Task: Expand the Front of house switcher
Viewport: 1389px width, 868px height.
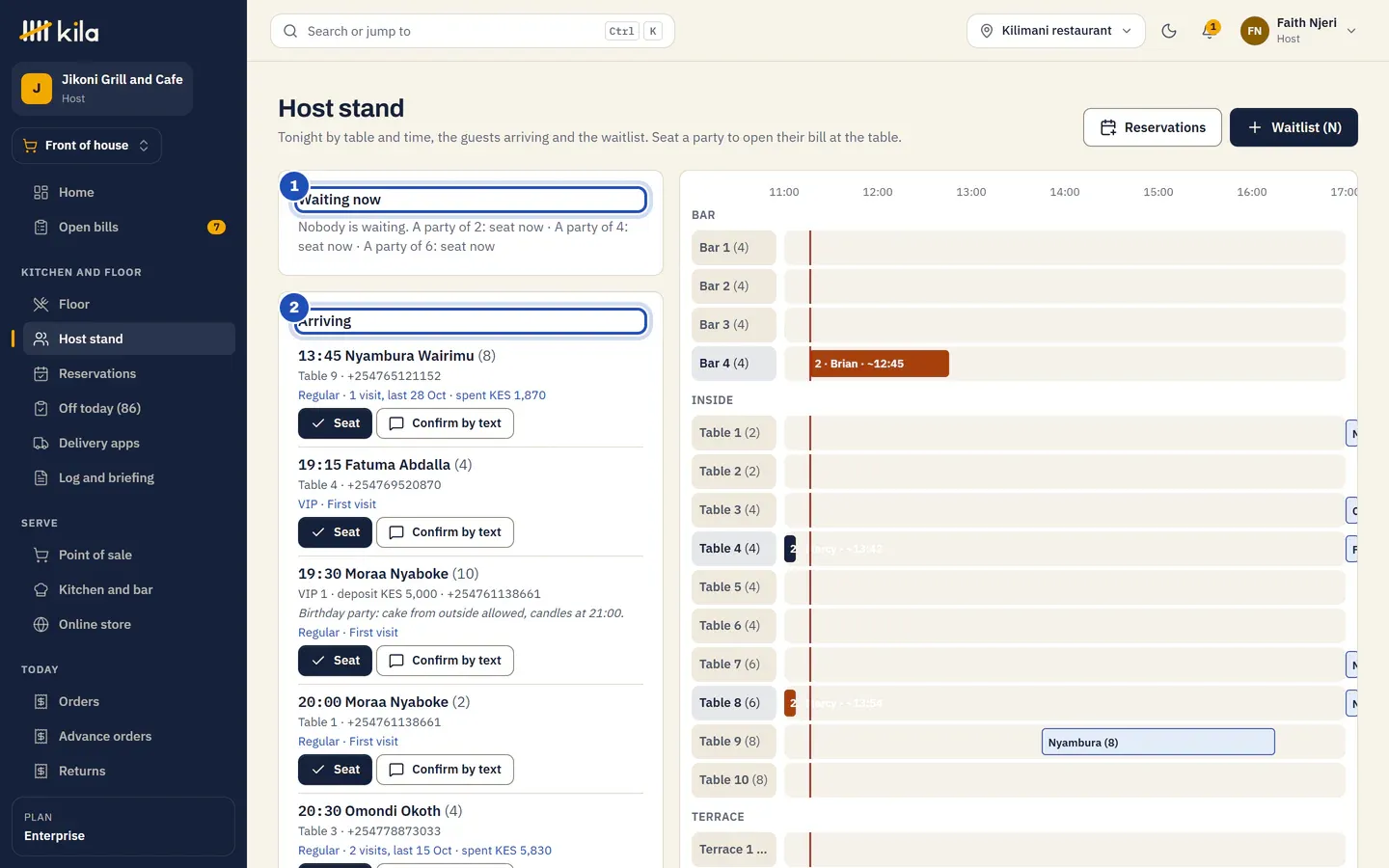Action: [x=87, y=146]
